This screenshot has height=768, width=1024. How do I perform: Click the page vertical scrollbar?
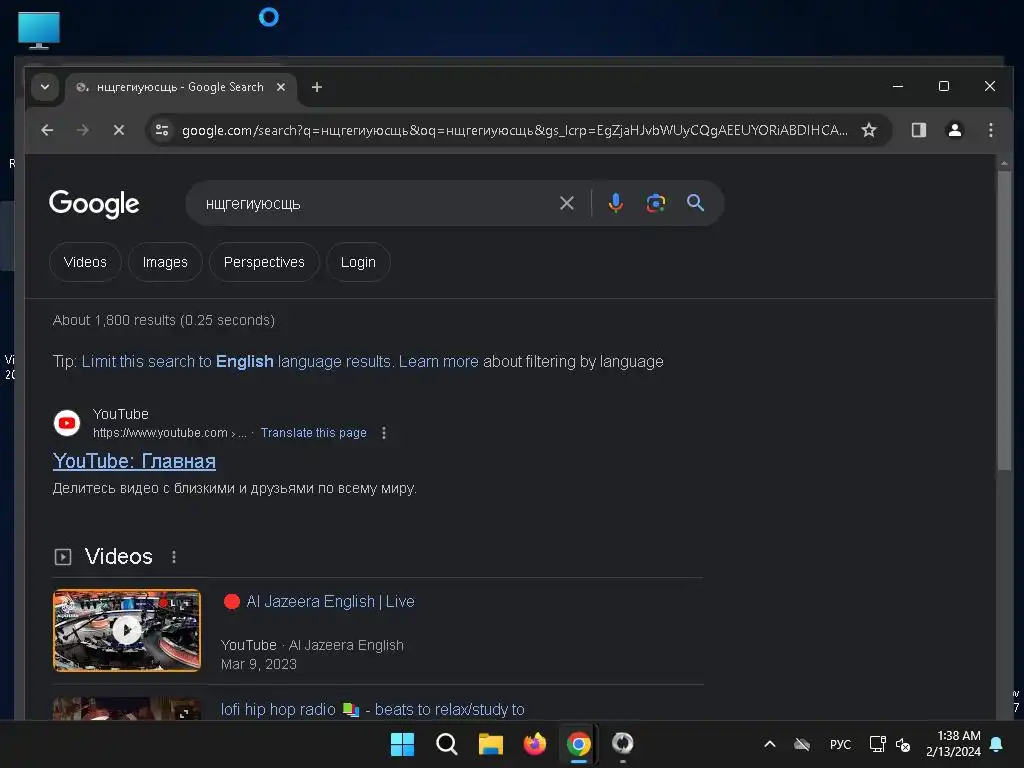coord(1004,321)
